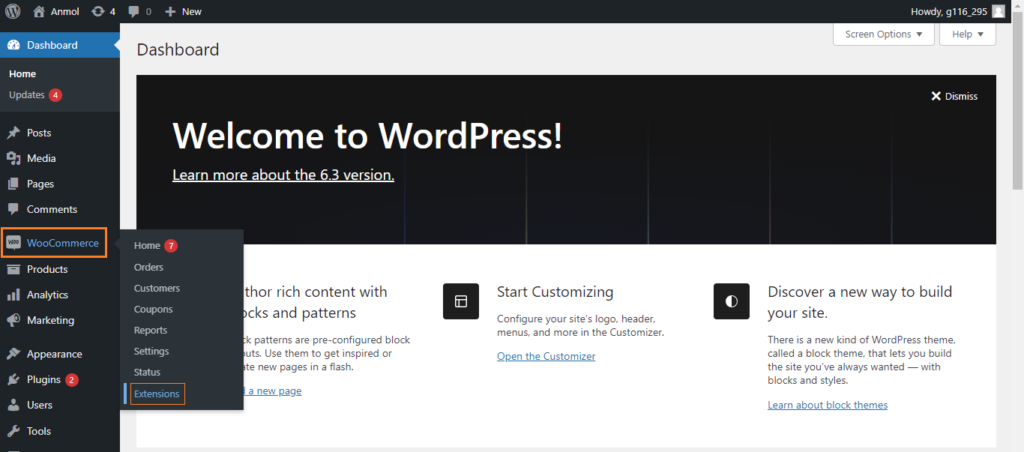The image size is (1024, 452).
Task: Follow the Learn more about 6.3 version link
Action: [283, 175]
